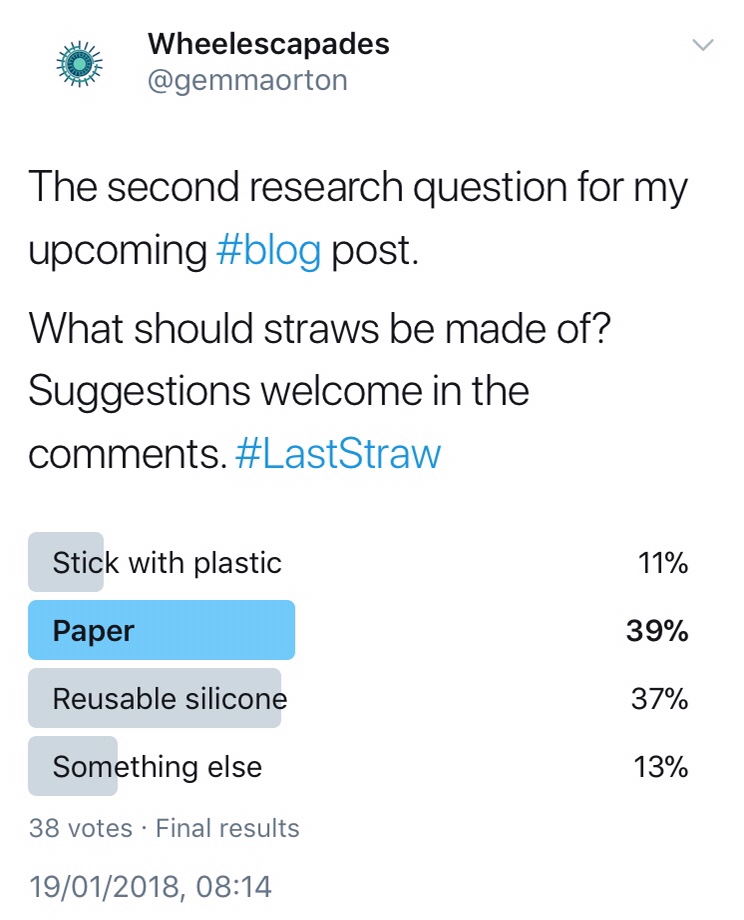
Task: Choose the 'Reusable silicone' poll option
Action: pos(169,699)
